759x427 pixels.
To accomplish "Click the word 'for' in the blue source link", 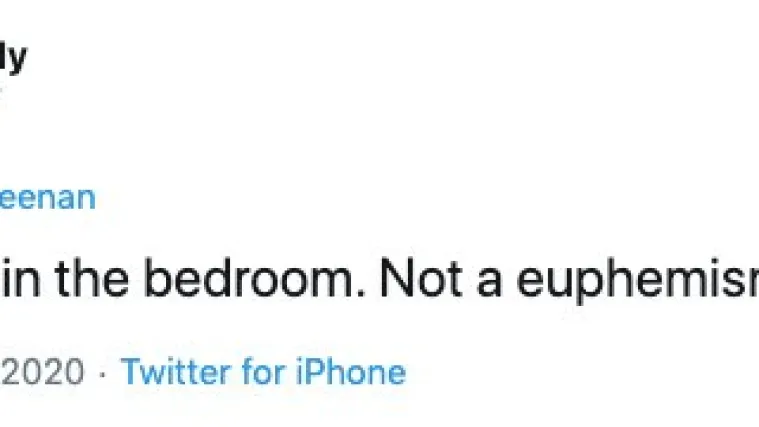I will click(x=264, y=372).
